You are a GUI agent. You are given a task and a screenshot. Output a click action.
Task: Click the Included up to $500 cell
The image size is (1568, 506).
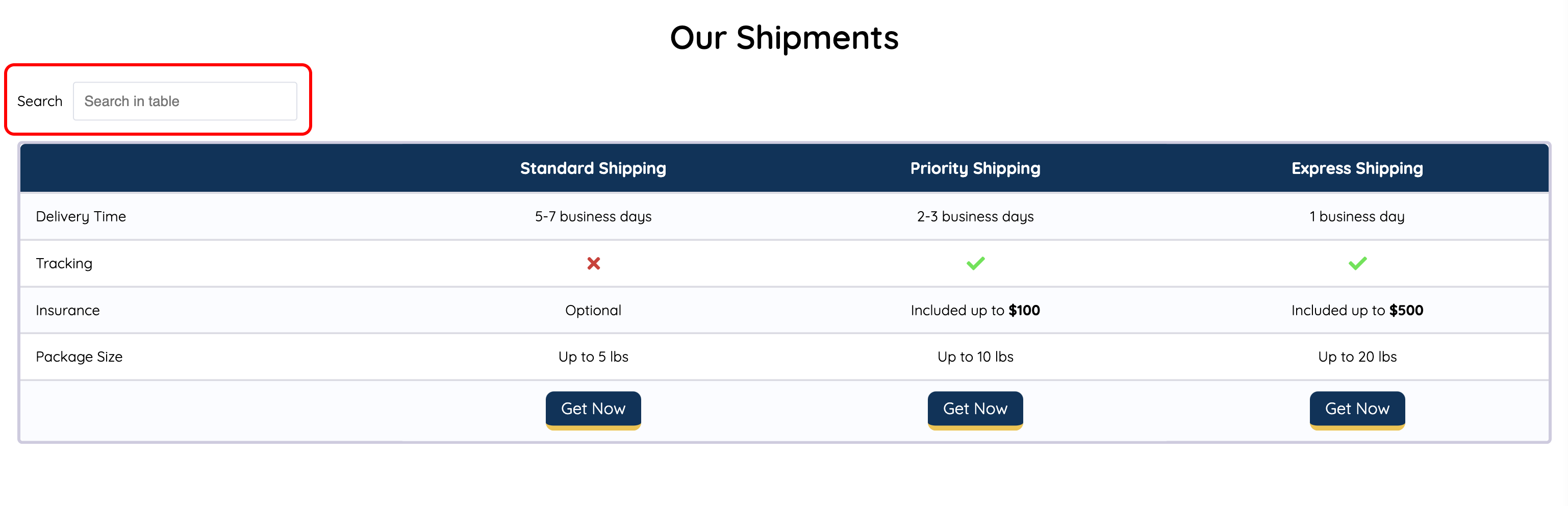pyautogui.click(x=1357, y=310)
